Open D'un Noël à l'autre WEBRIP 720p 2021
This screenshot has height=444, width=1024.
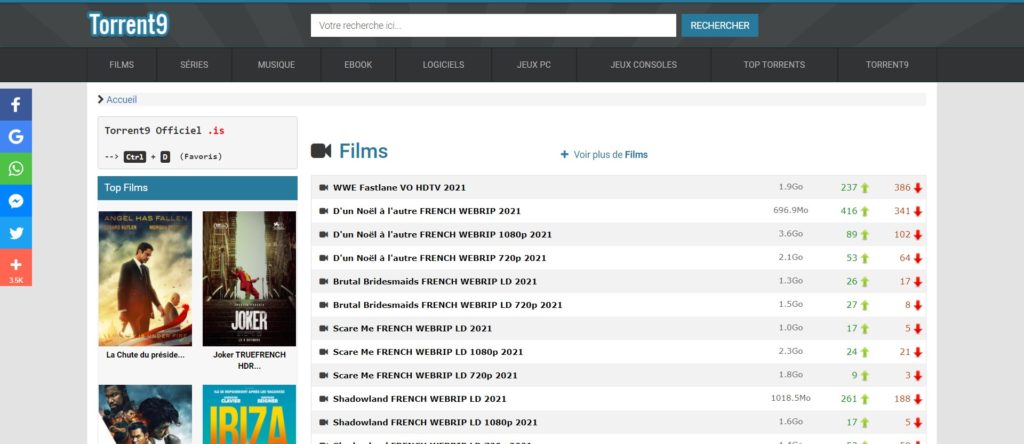click(x=440, y=258)
